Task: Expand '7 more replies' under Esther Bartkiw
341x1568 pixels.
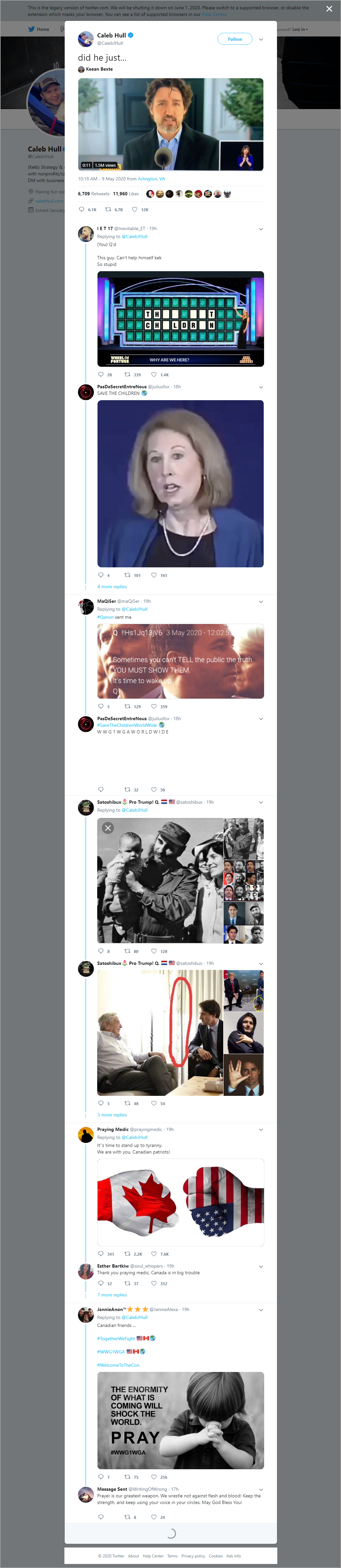Action: point(112,1295)
